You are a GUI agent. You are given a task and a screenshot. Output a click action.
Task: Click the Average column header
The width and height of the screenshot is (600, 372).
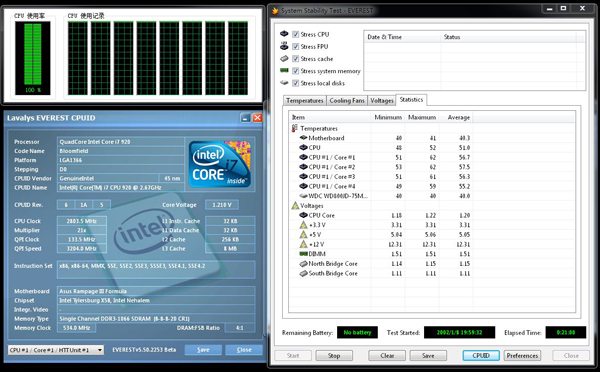(x=458, y=117)
